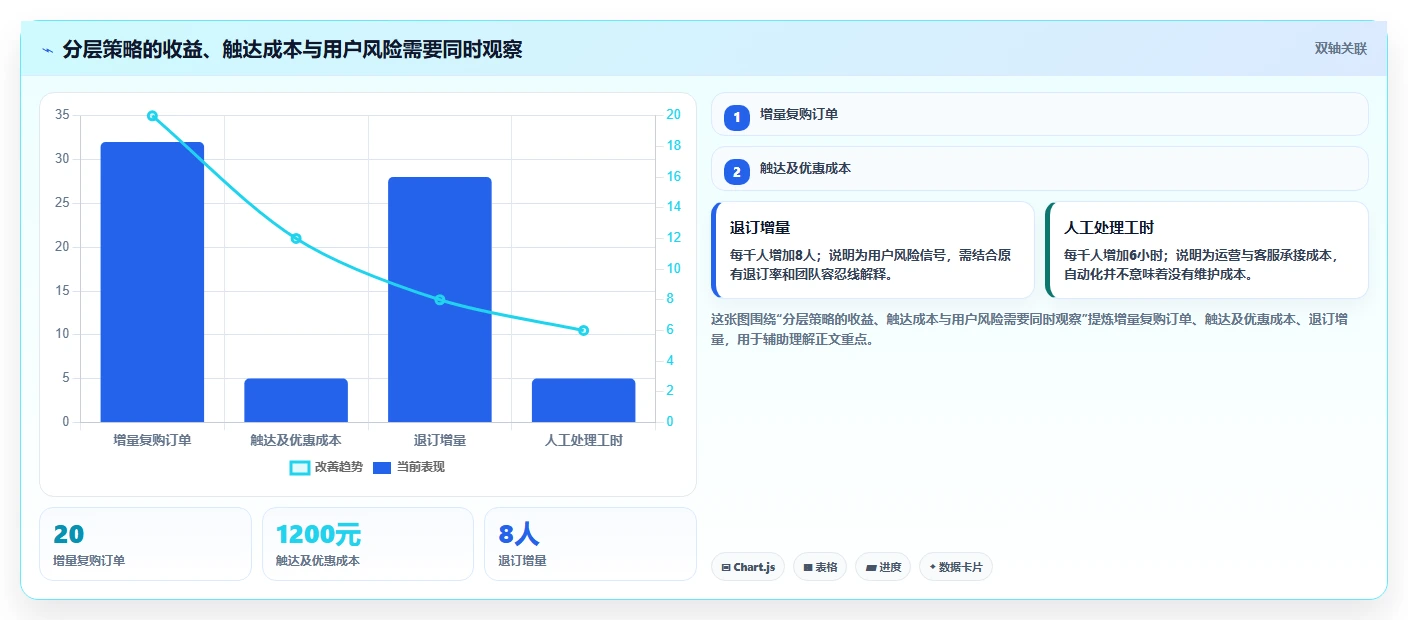Toggle the 当前表现 legend swatch
This screenshot has height=620, width=1408.
pos(382,467)
